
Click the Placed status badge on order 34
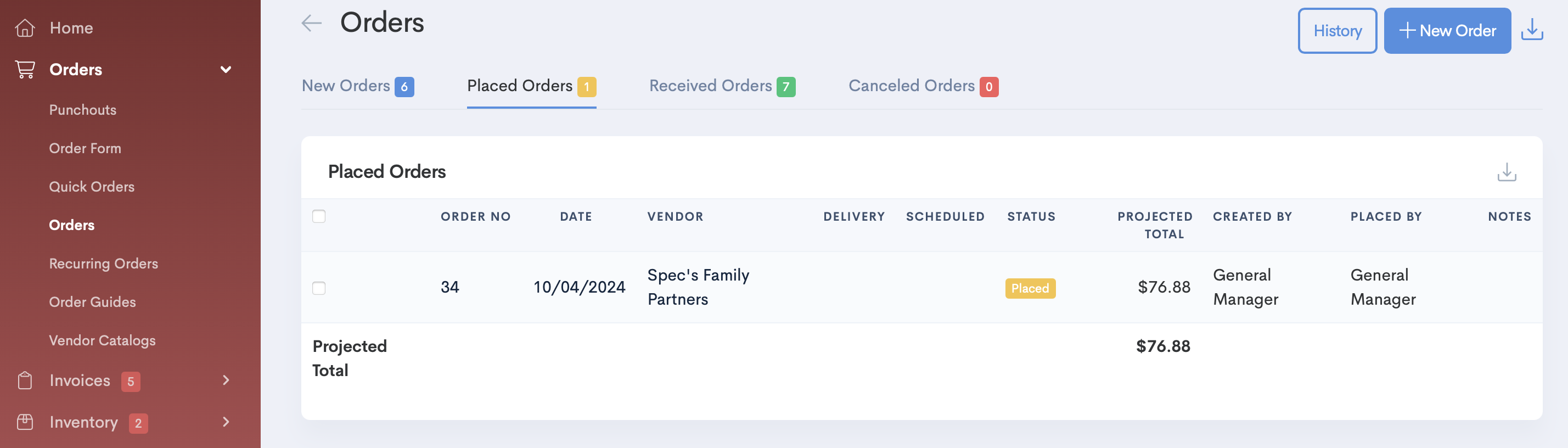(1030, 288)
